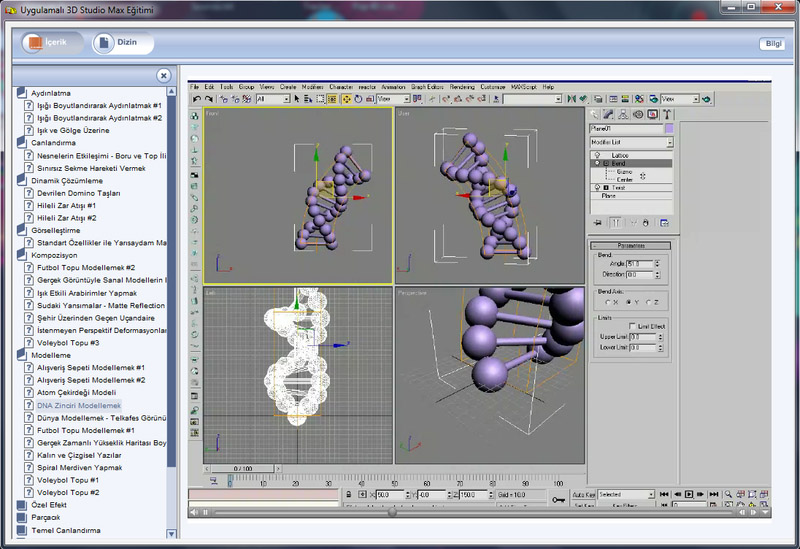Open the Display command panel tab
This screenshot has width=800, height=549.
[x=652, y=114]
